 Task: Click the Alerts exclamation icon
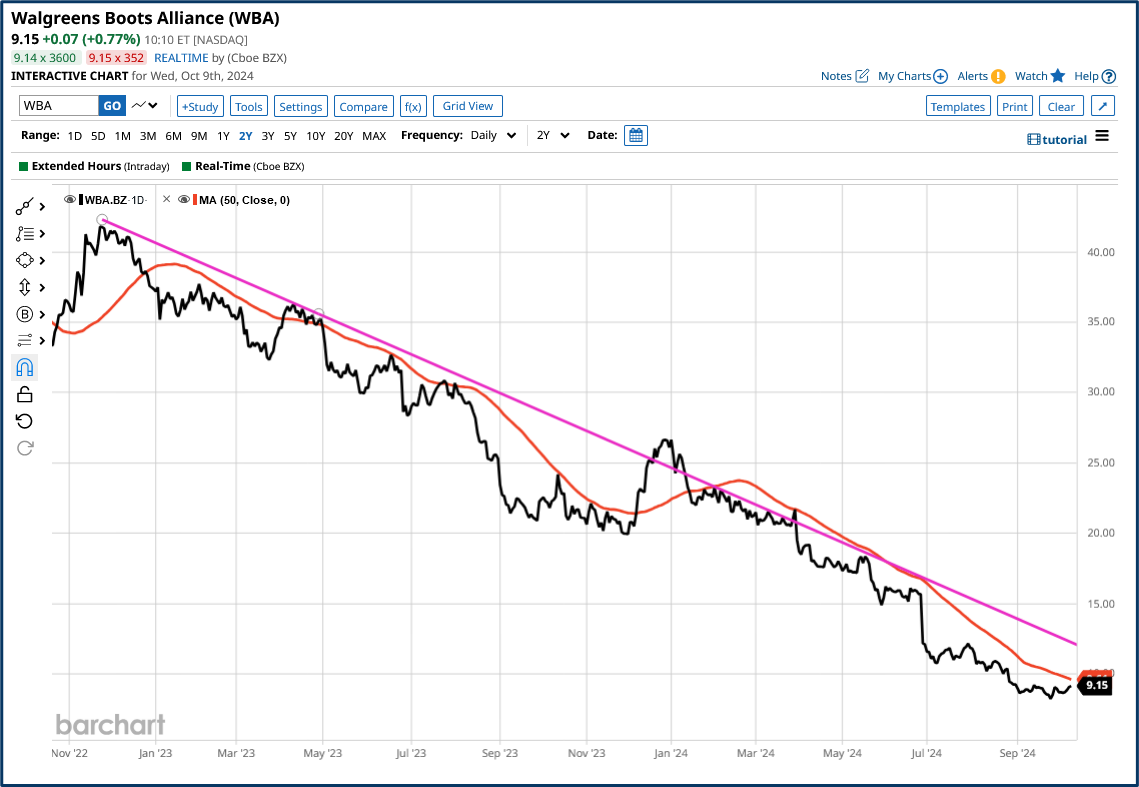click(998, 76)
